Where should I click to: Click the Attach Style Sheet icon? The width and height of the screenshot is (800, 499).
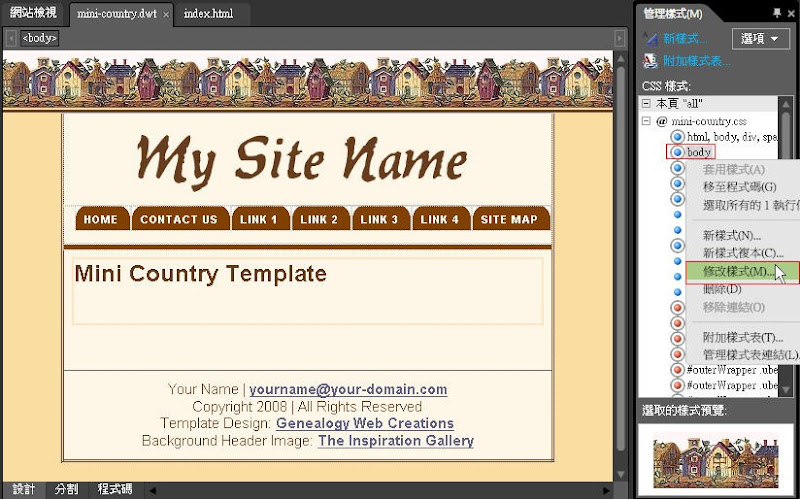tap(651, 61)
